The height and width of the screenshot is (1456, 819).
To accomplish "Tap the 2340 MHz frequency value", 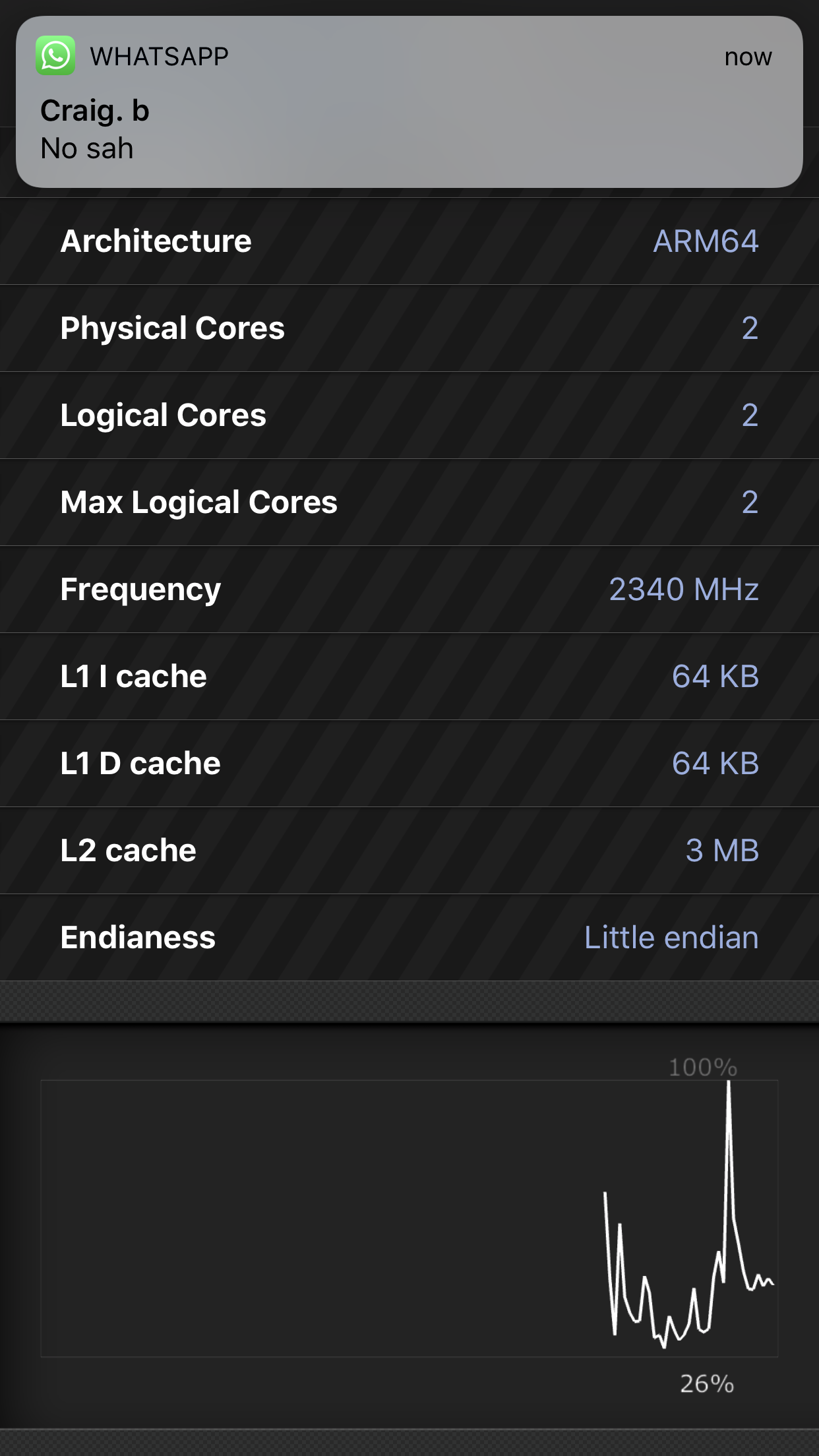I will click(x=684, y=590).
